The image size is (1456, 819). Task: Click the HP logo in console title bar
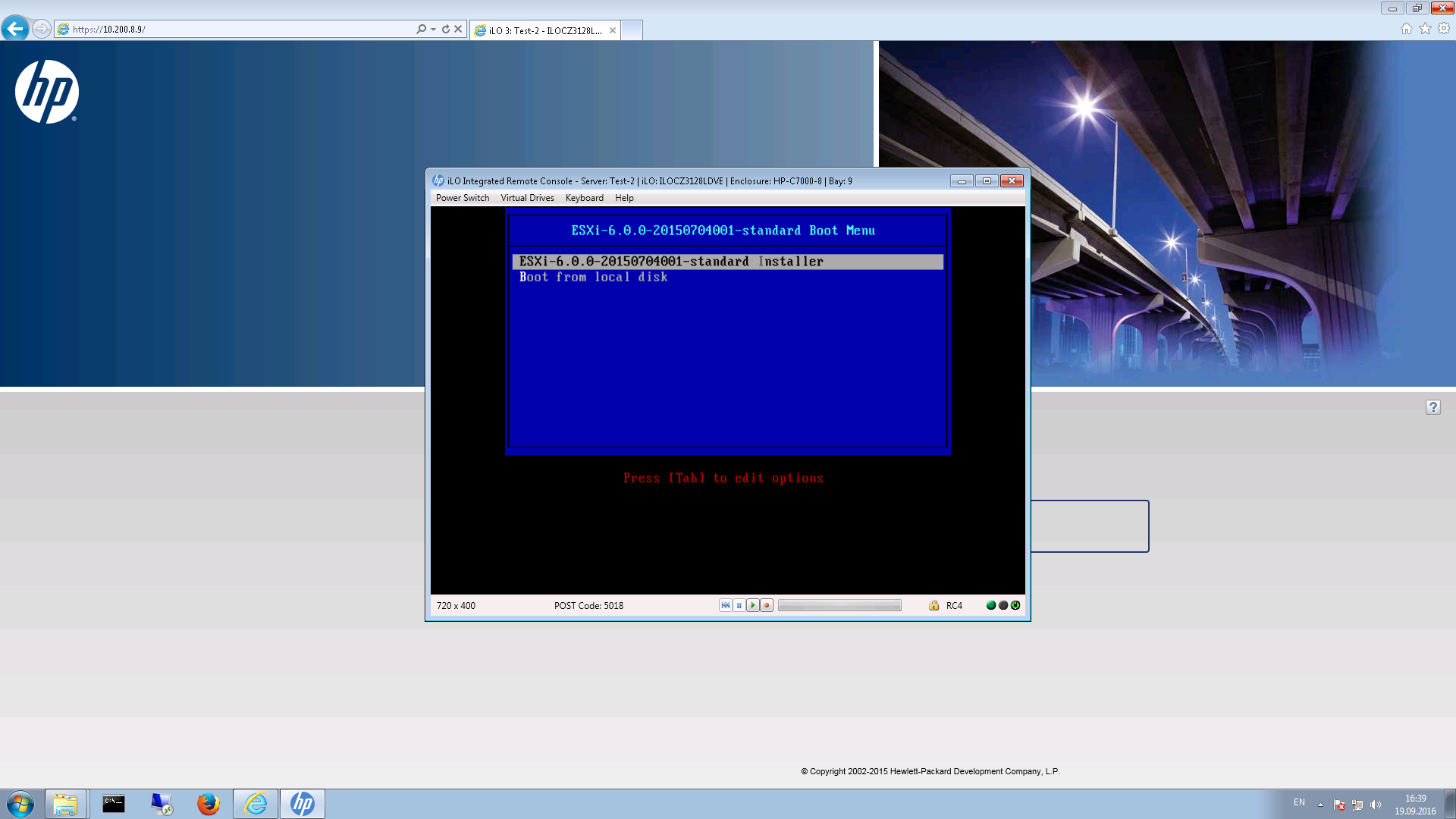pos(438,180)
